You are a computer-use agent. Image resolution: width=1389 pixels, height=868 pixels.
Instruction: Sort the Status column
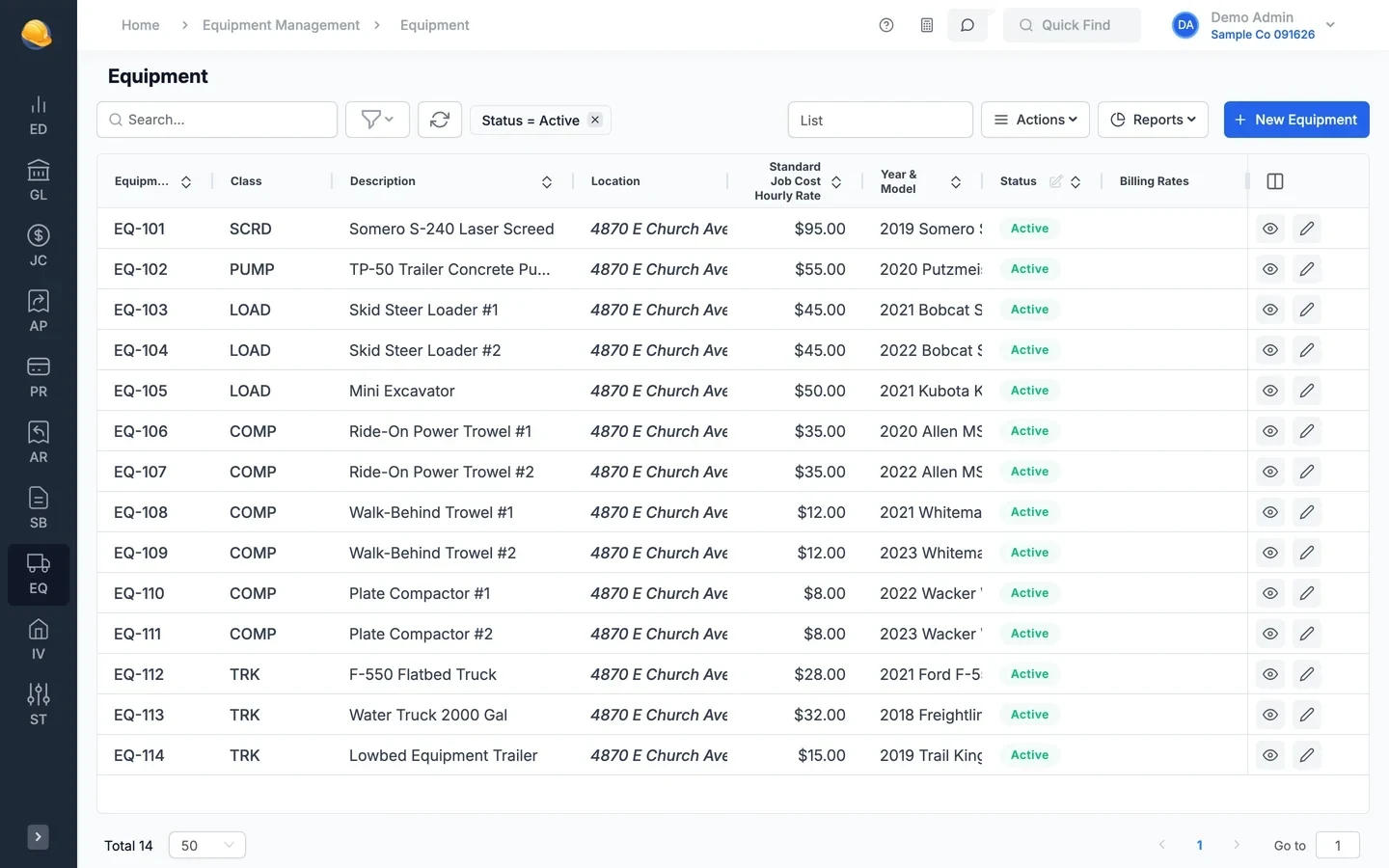coord(1076,181)
